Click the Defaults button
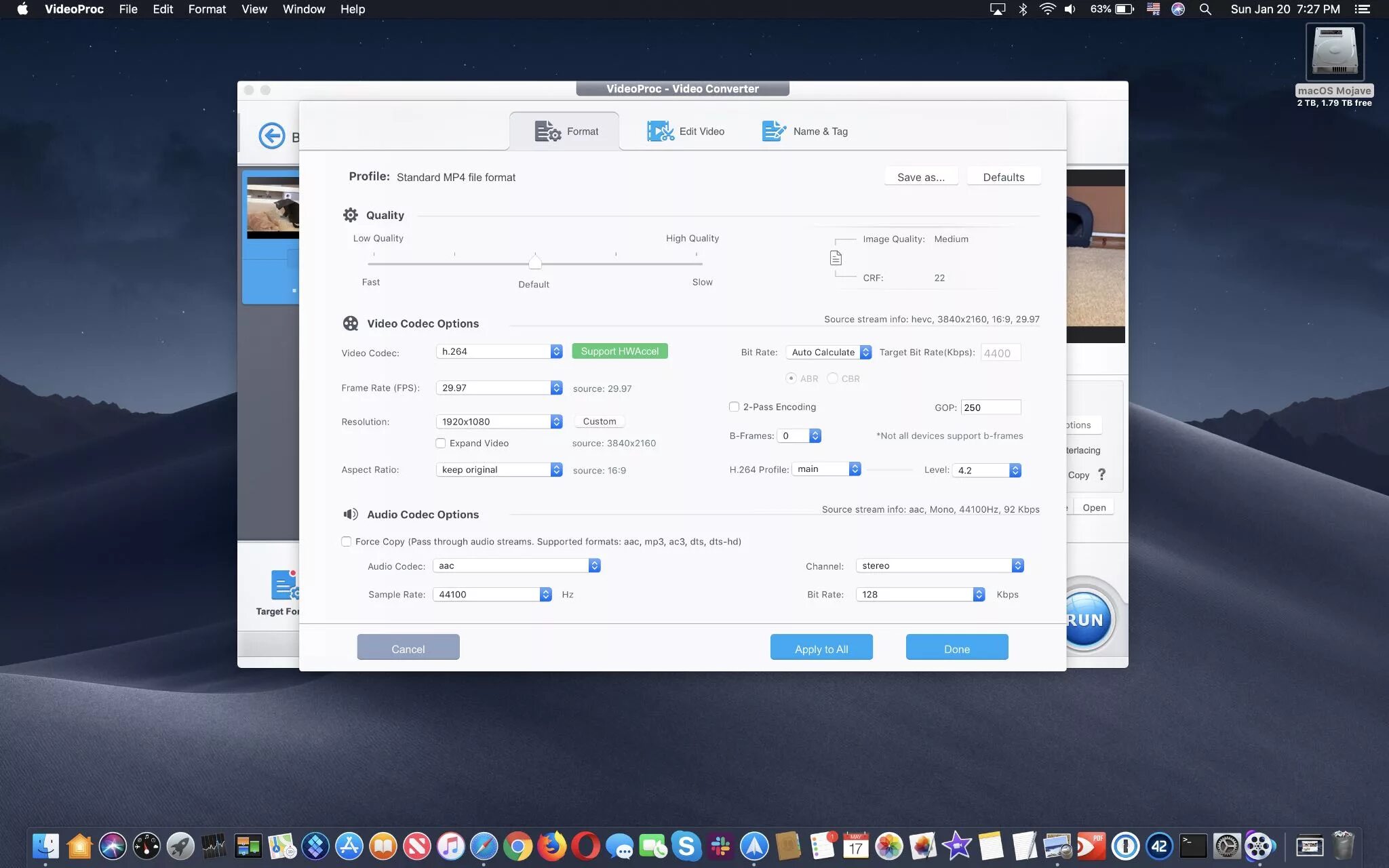The image size is (1389, 868). click(1003, 177)
